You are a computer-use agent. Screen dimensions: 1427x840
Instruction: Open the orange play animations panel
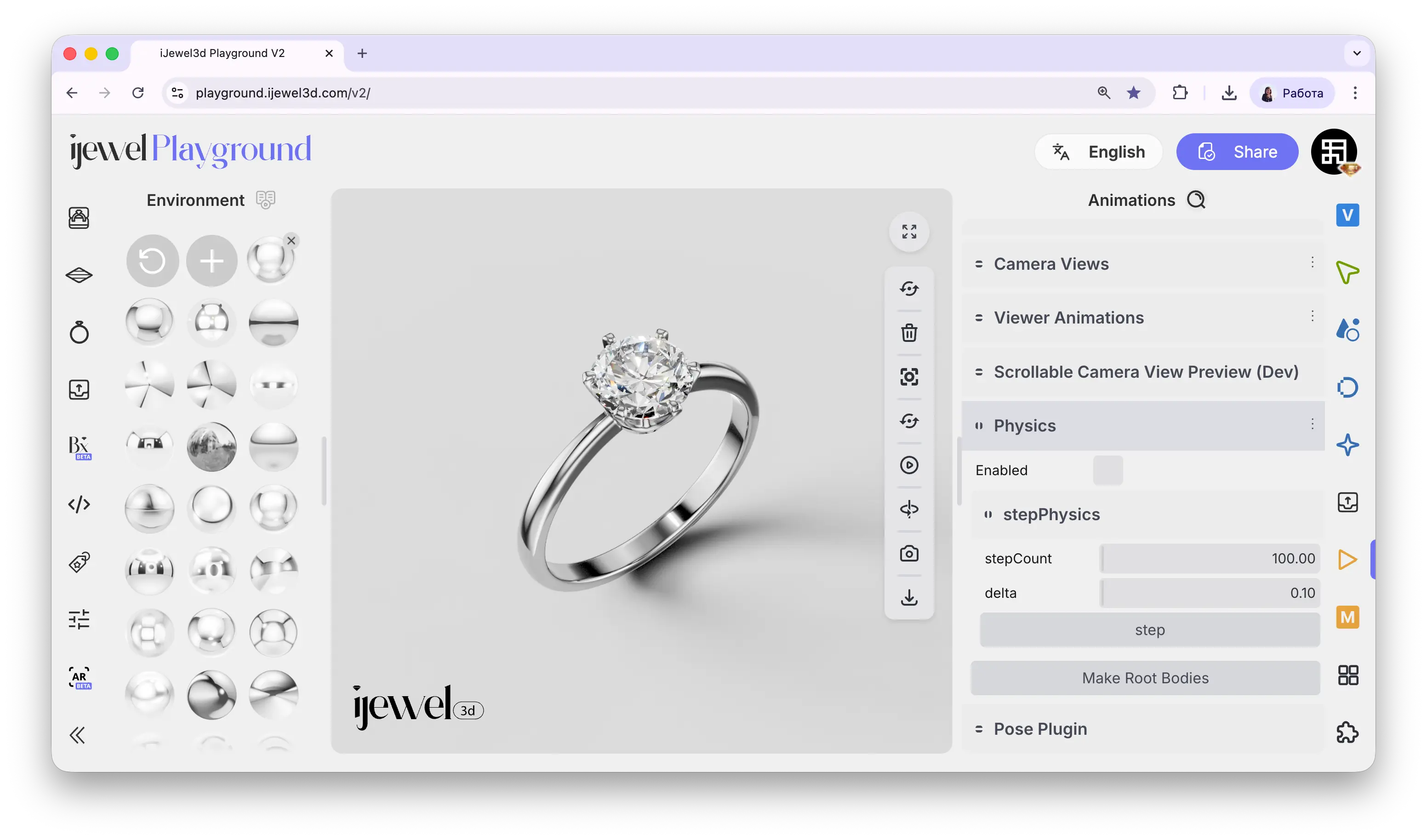pyautogui.click(x=1347, y=559)
